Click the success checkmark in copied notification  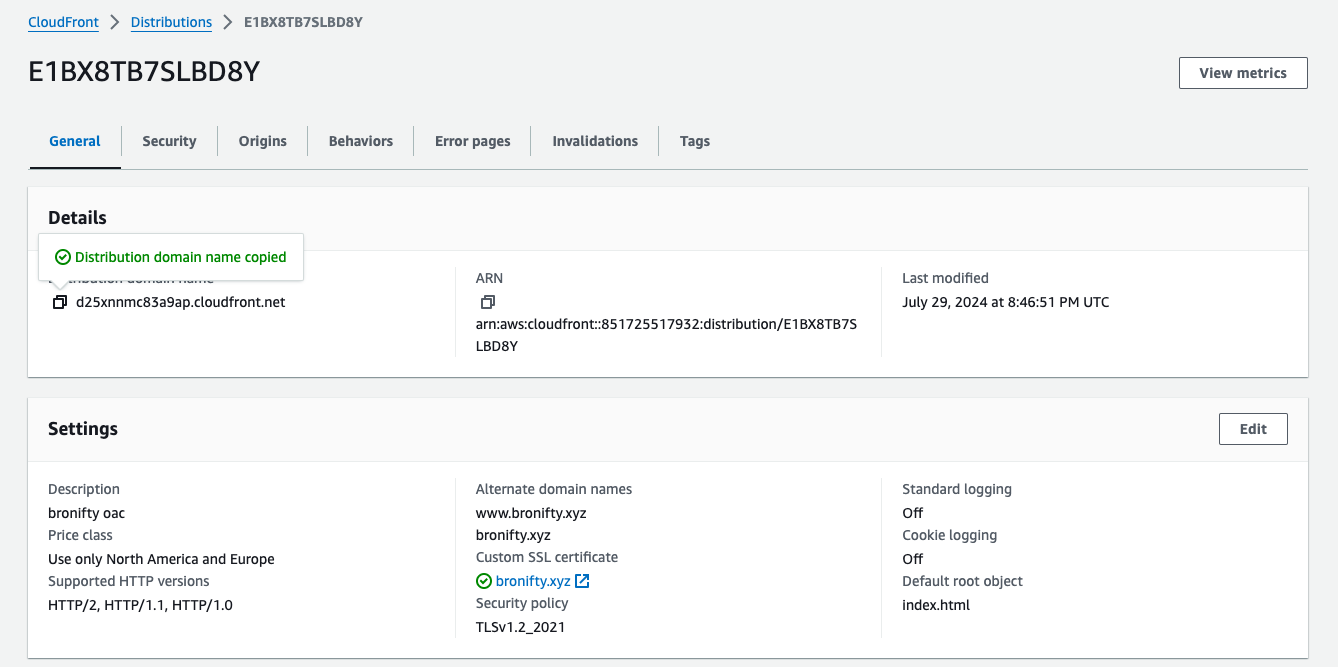coord(63,257)
